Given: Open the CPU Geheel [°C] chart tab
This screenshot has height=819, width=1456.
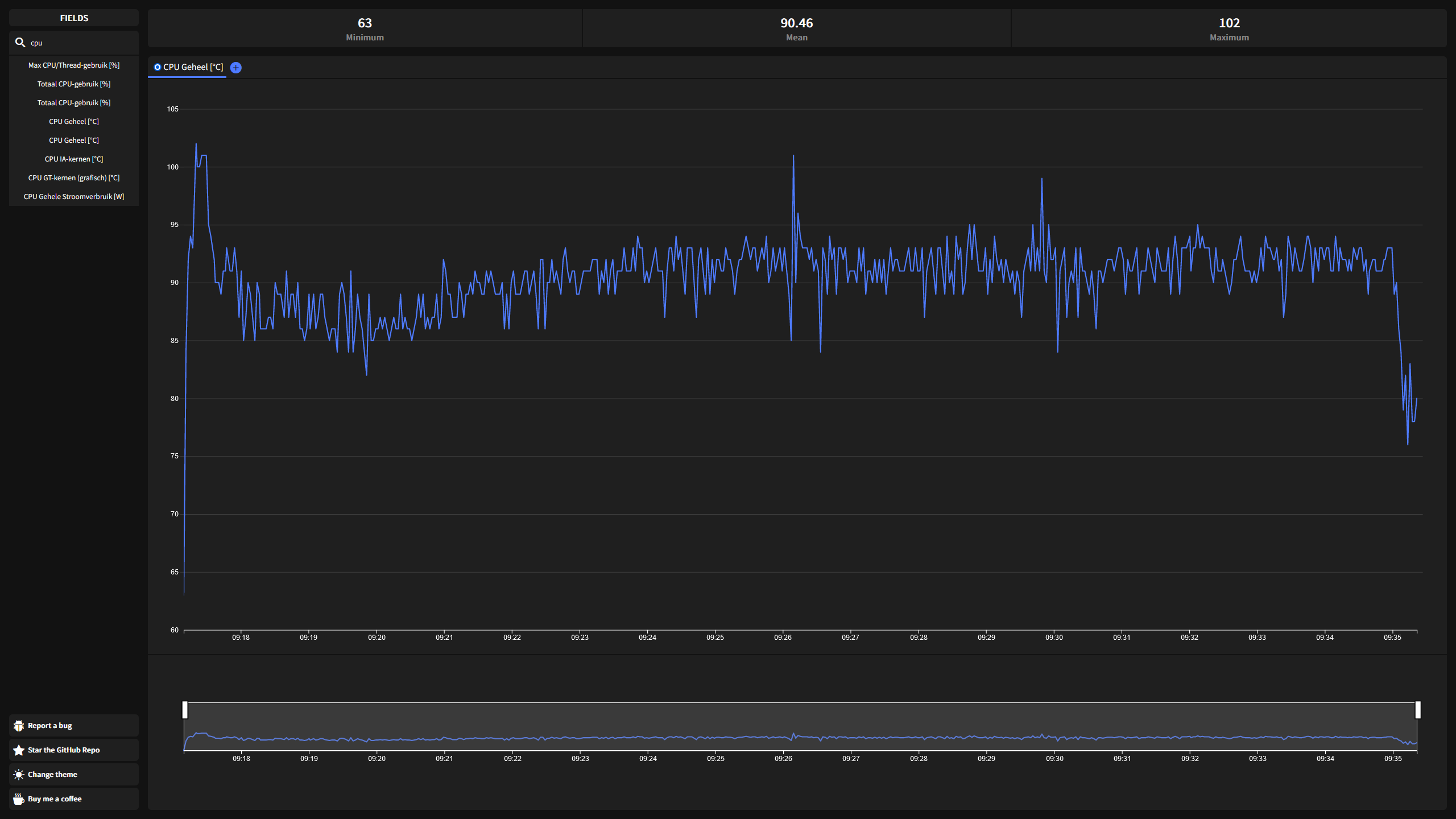Looking at the screenshot, I should click(193, 67).
